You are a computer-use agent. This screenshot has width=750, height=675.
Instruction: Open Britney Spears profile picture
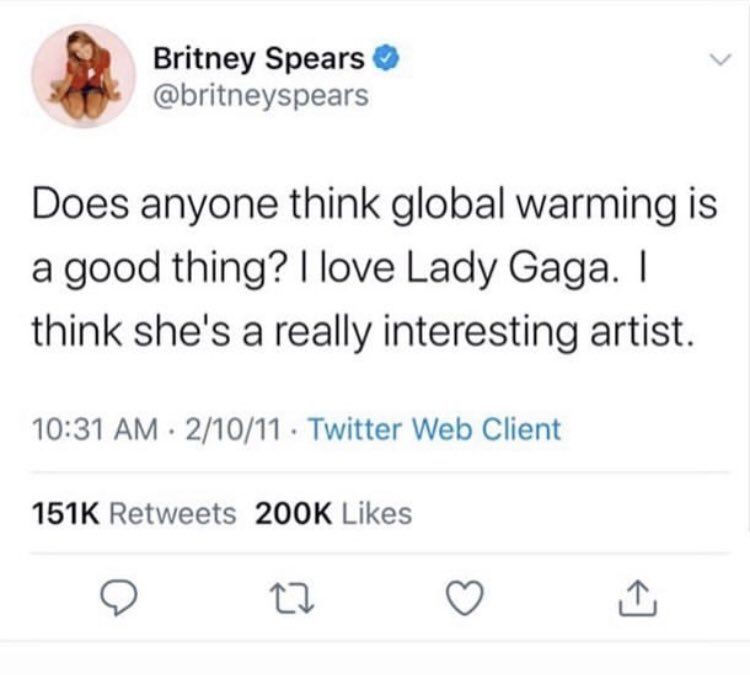click(84, 76)
